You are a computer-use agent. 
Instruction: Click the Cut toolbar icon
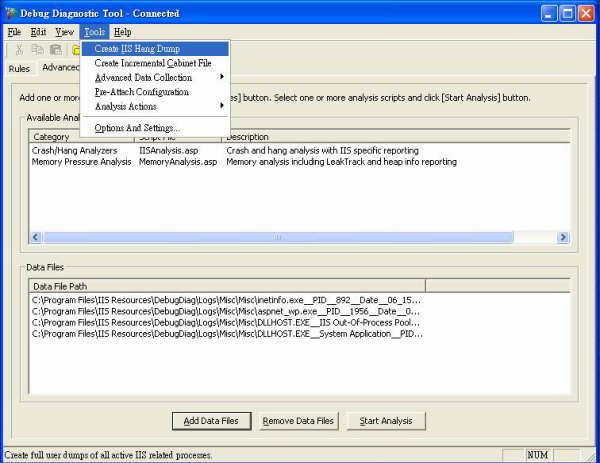coord(19,49)
